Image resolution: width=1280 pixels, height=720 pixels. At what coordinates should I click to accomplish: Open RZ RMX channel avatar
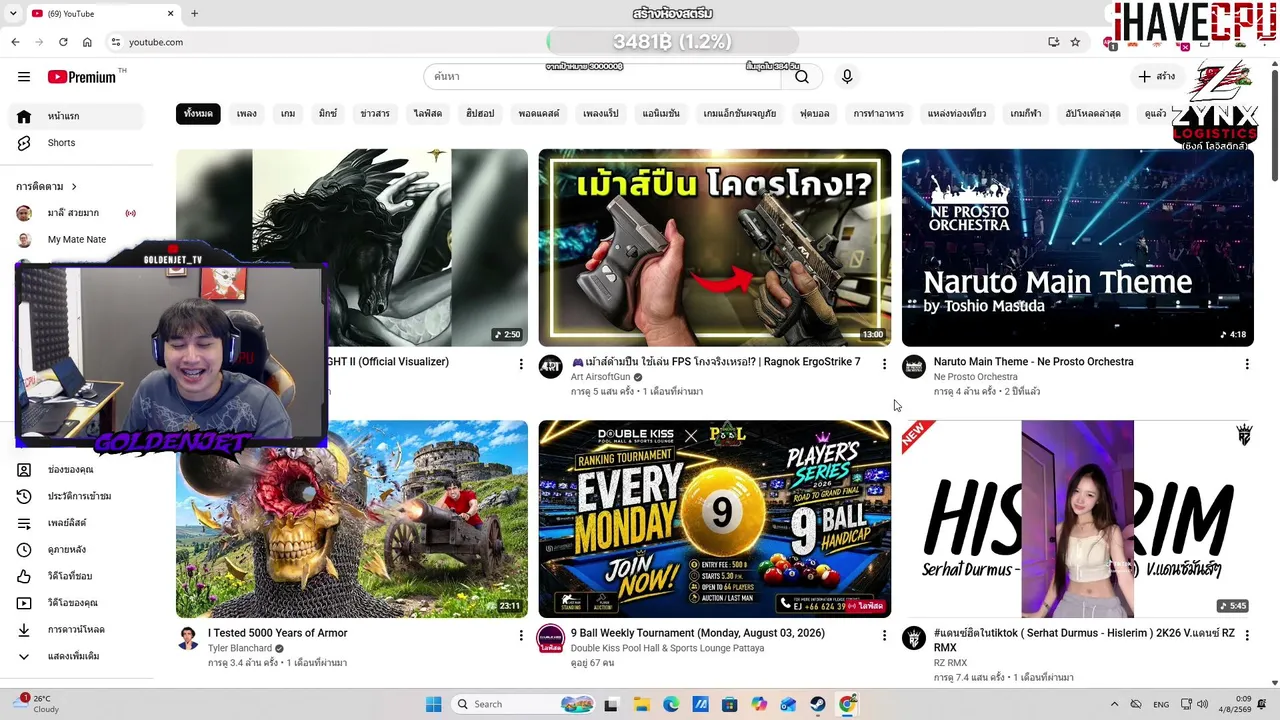914,638
